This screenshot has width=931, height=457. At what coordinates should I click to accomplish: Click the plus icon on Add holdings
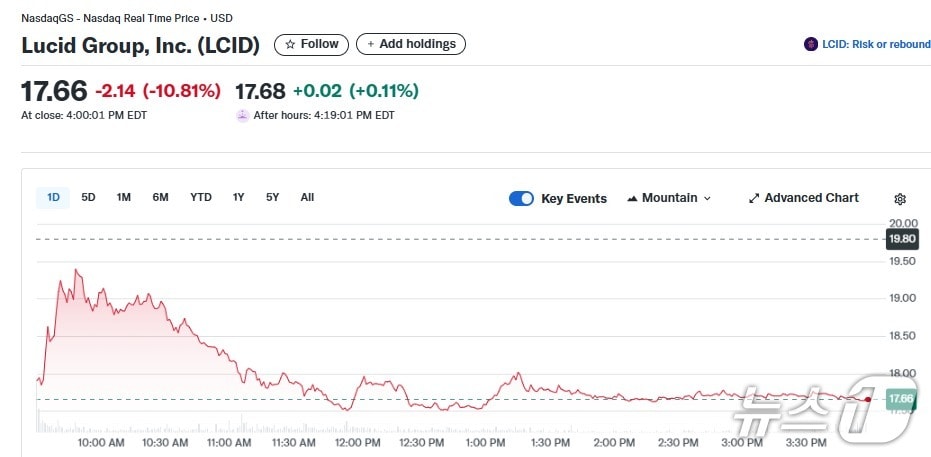(370, 44)
